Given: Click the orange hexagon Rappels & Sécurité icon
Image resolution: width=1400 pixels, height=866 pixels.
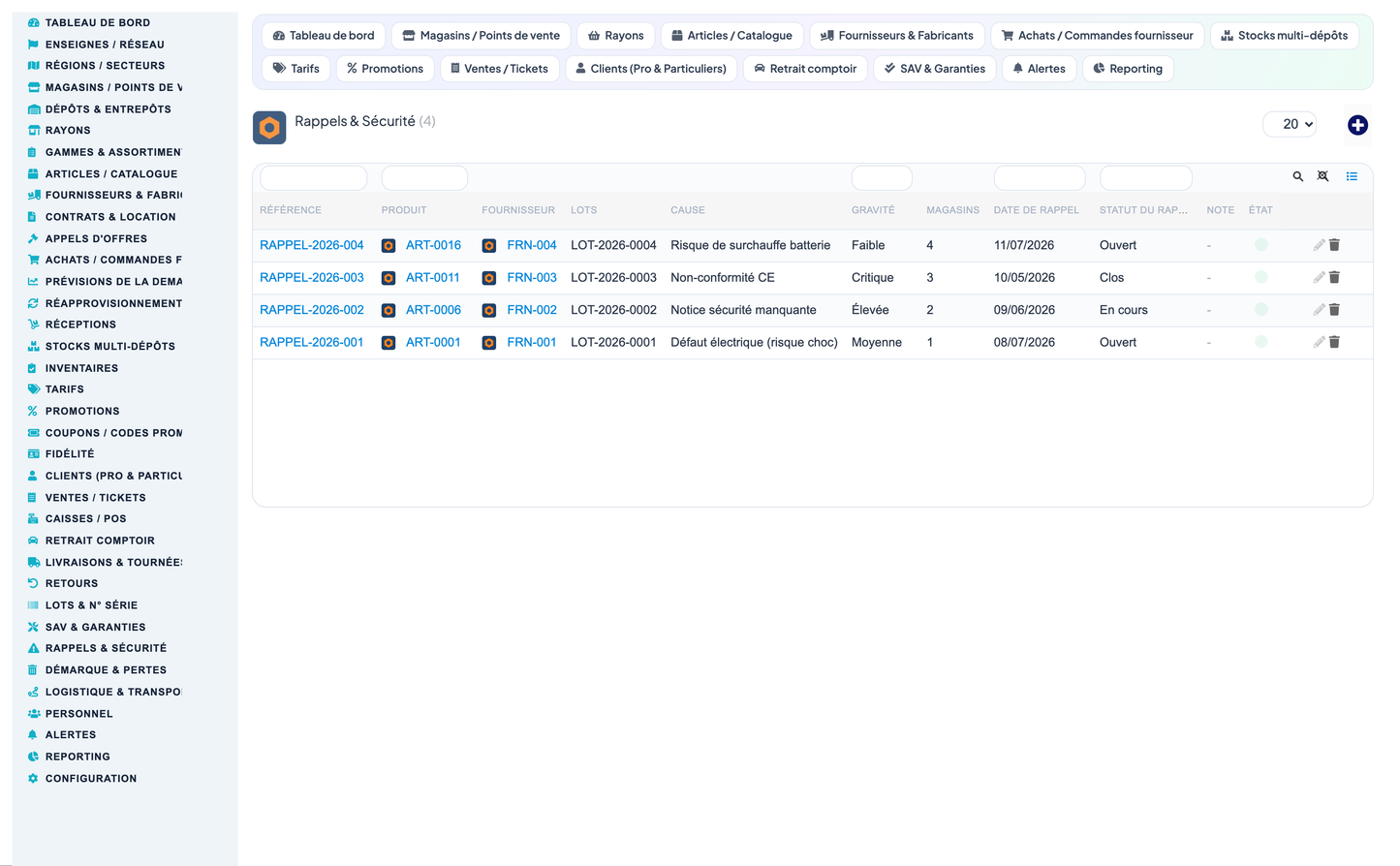Looking at the screenshot, I should (269, 128).
